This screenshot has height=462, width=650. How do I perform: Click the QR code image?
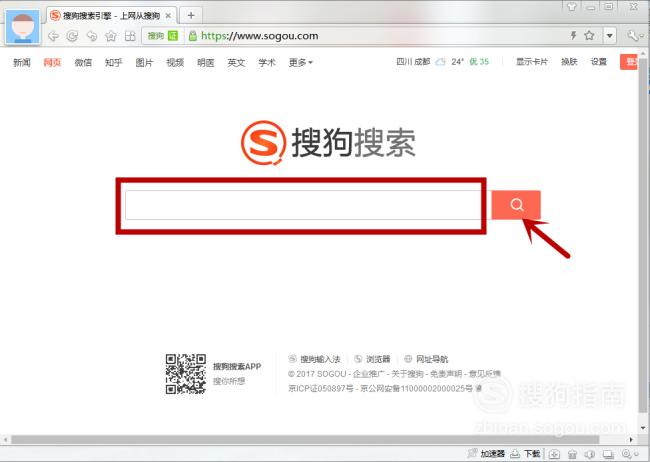[x=186, y=374]
